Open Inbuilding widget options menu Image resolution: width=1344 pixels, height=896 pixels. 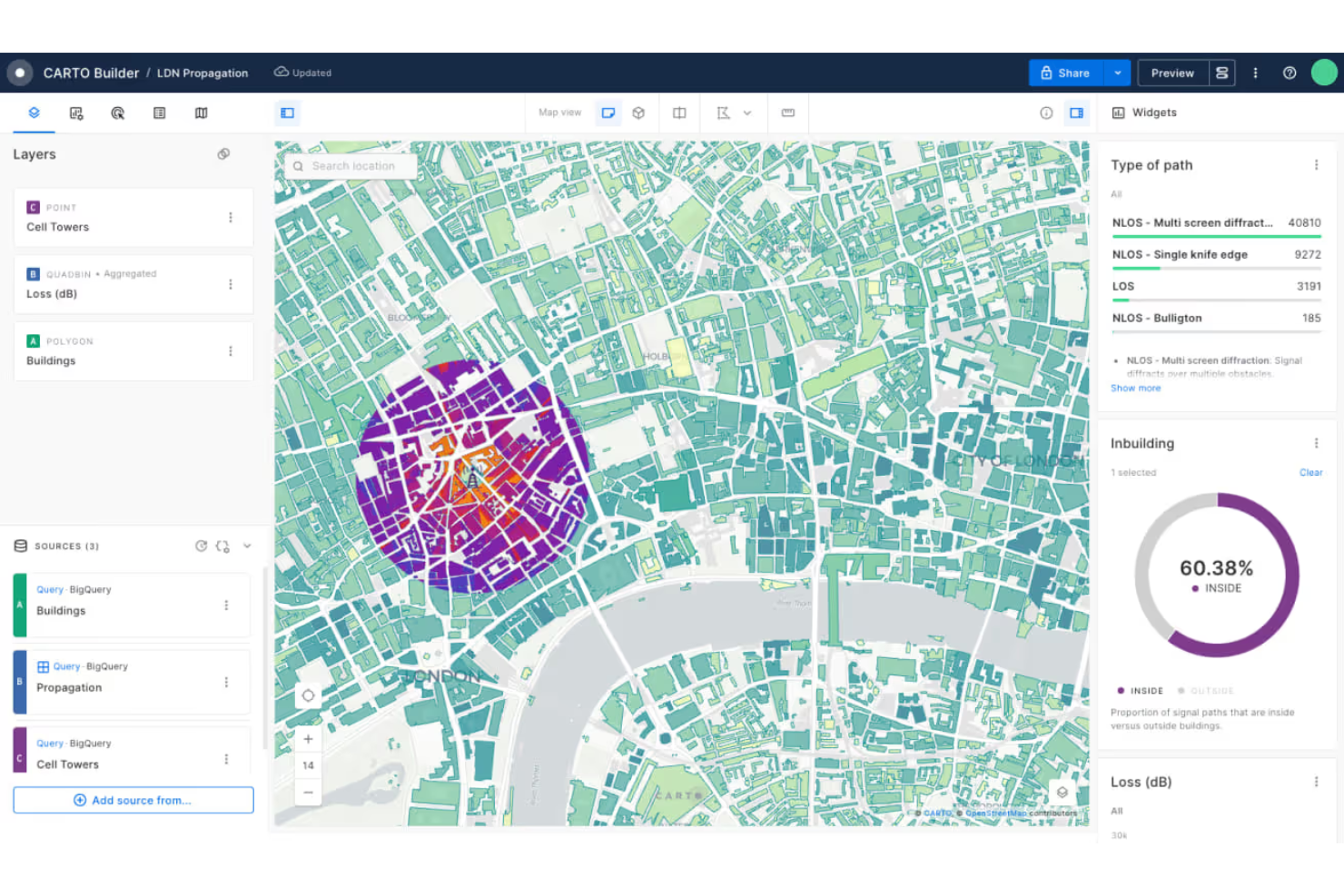(x=1316, y=443)
